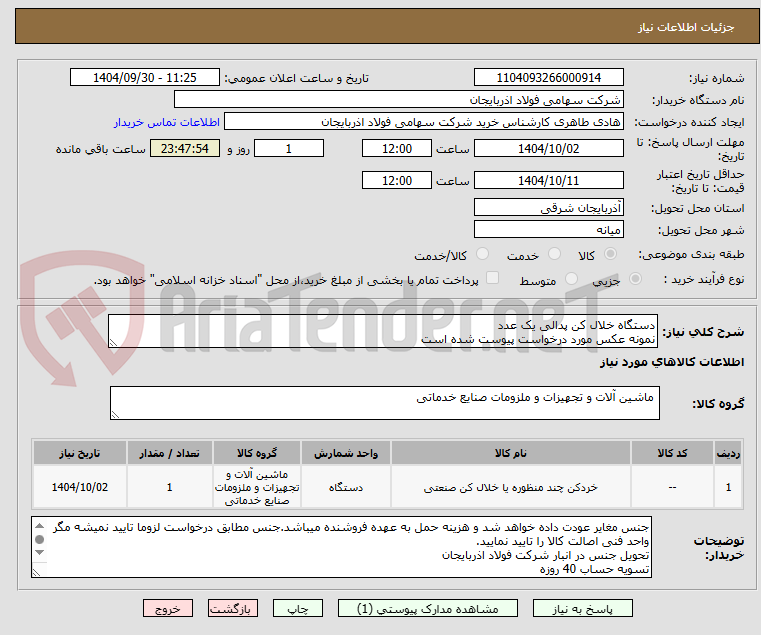Select the کالا/خدمت radio button
761x635 pixels.
click(x=482, y=254)
